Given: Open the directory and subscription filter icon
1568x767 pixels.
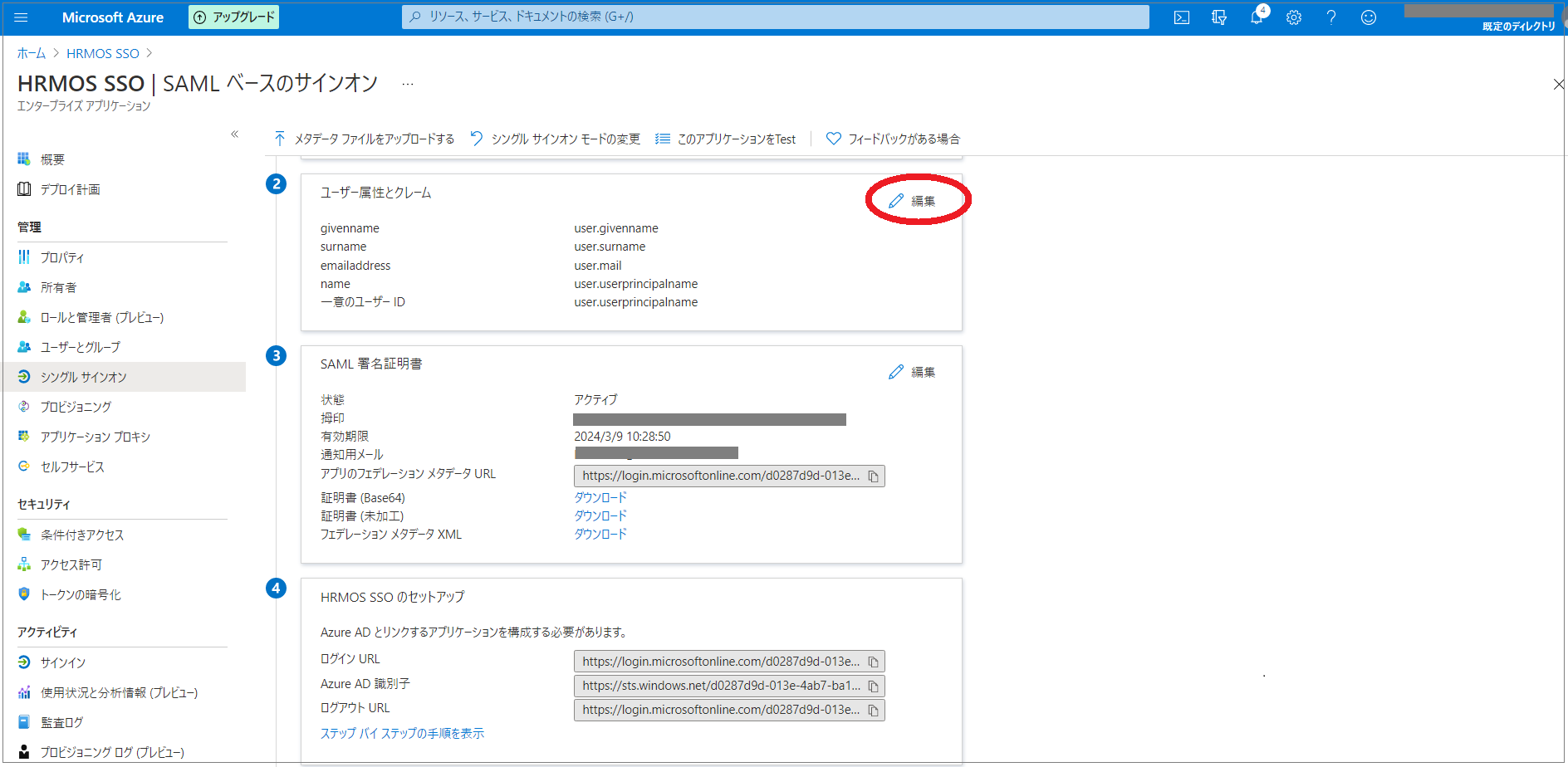Looking at the screenshot, I should pyautogui.click(x=1219, y=17).
